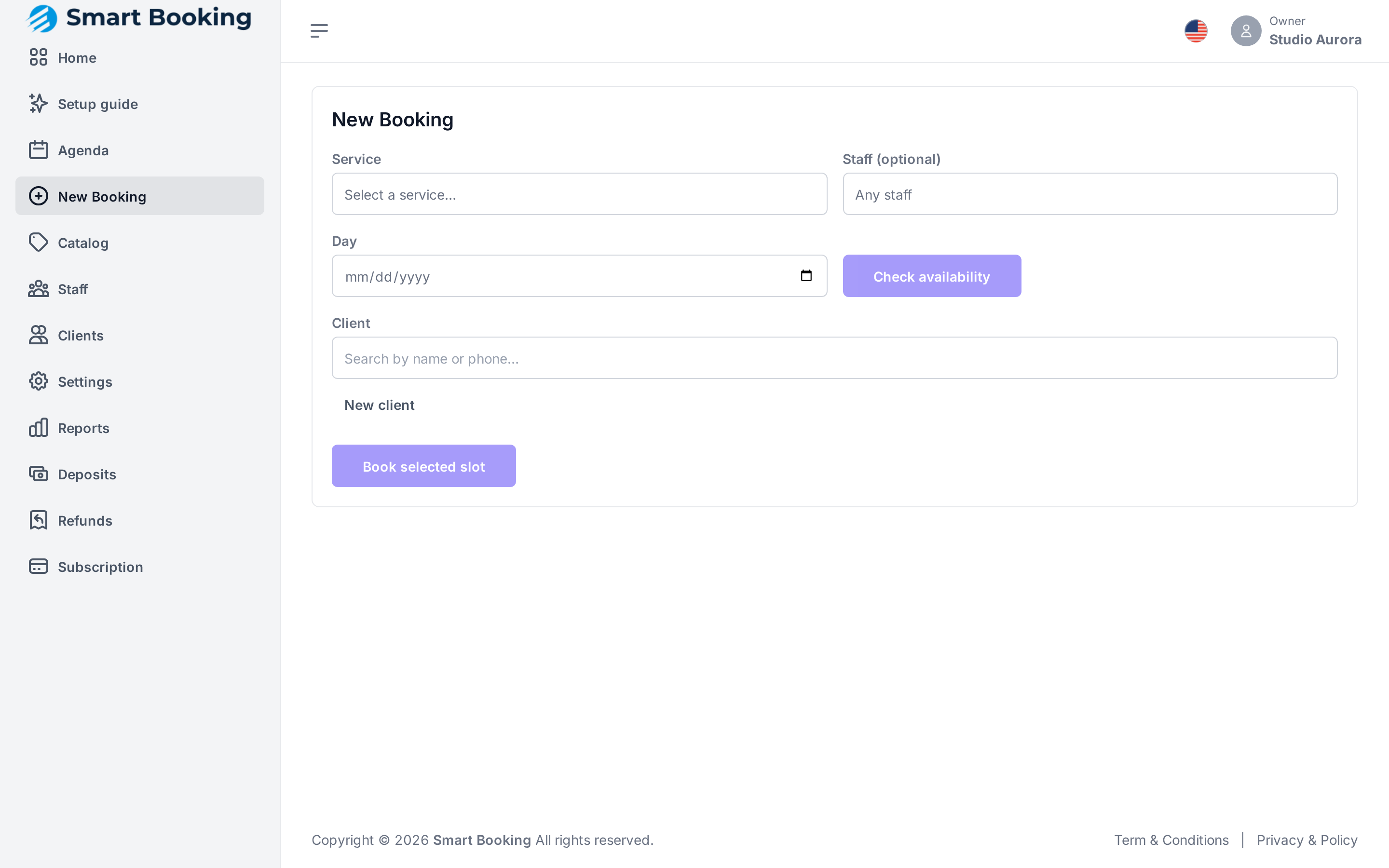
Task: Focus the Day date input field
Action: click(579, 276)
